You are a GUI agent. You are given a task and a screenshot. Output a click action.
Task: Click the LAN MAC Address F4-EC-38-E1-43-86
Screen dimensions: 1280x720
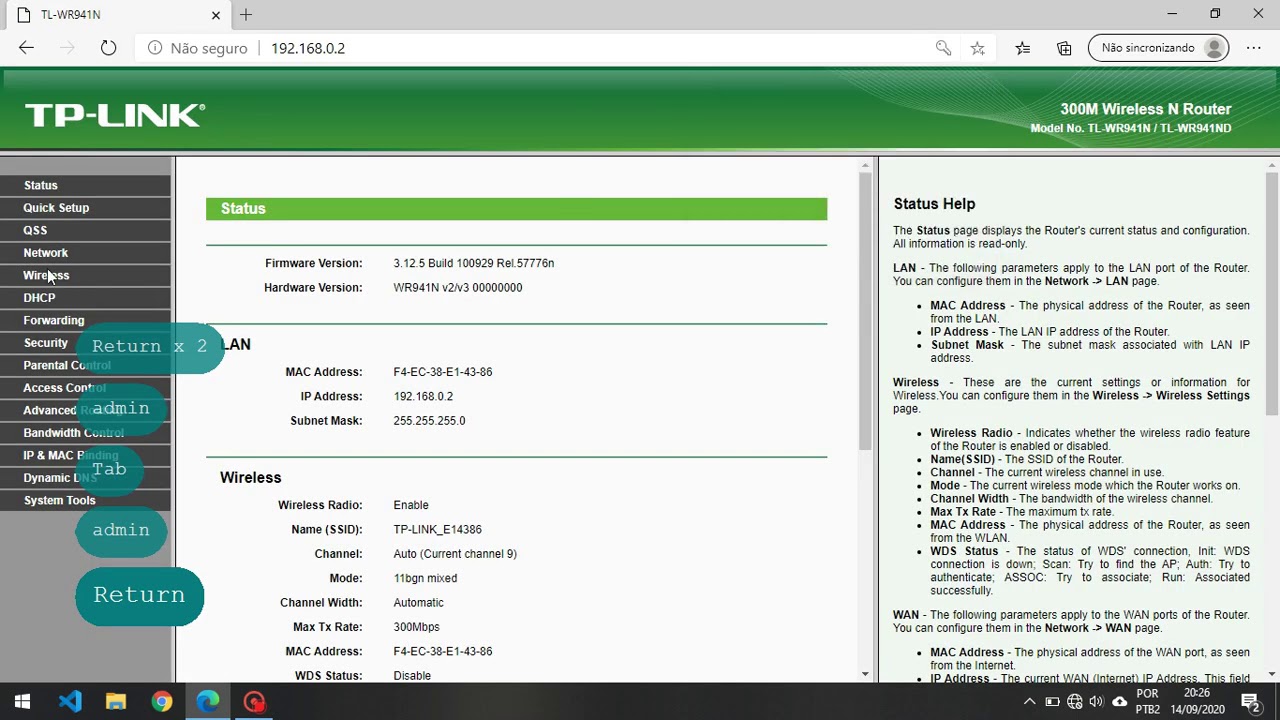443,372
